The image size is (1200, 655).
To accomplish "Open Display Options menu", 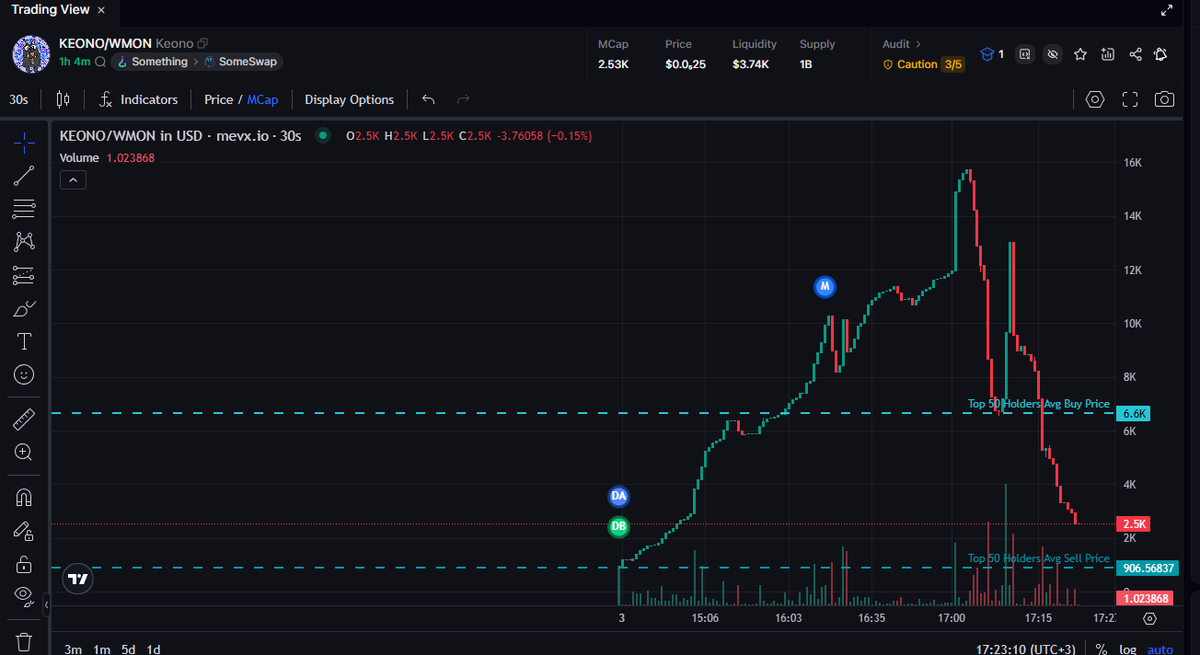I will pyautogui.click(x=349, y=99).
